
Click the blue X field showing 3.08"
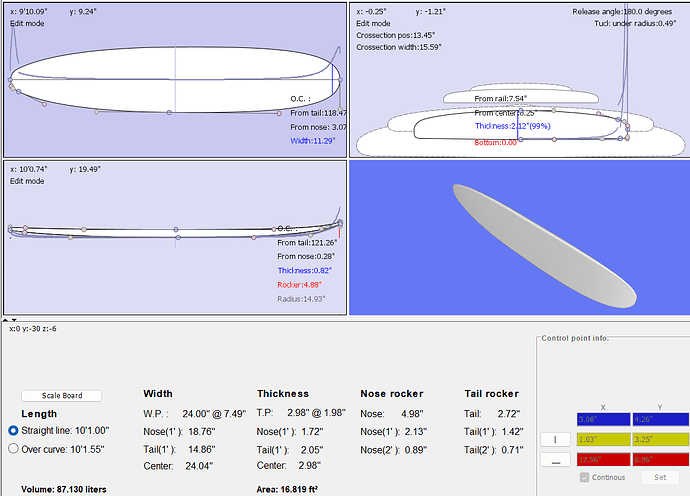tap(603, 420)
